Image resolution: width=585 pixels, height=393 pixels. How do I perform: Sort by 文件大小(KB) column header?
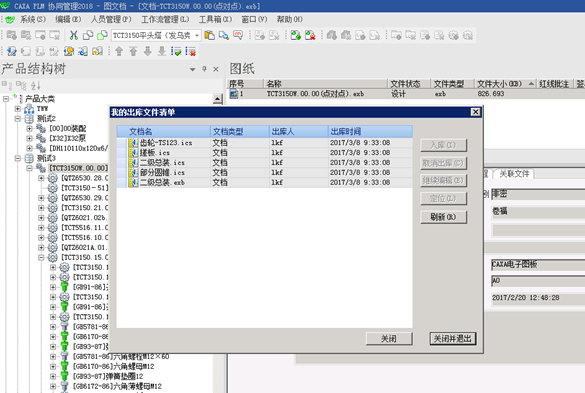coord(505,84)
